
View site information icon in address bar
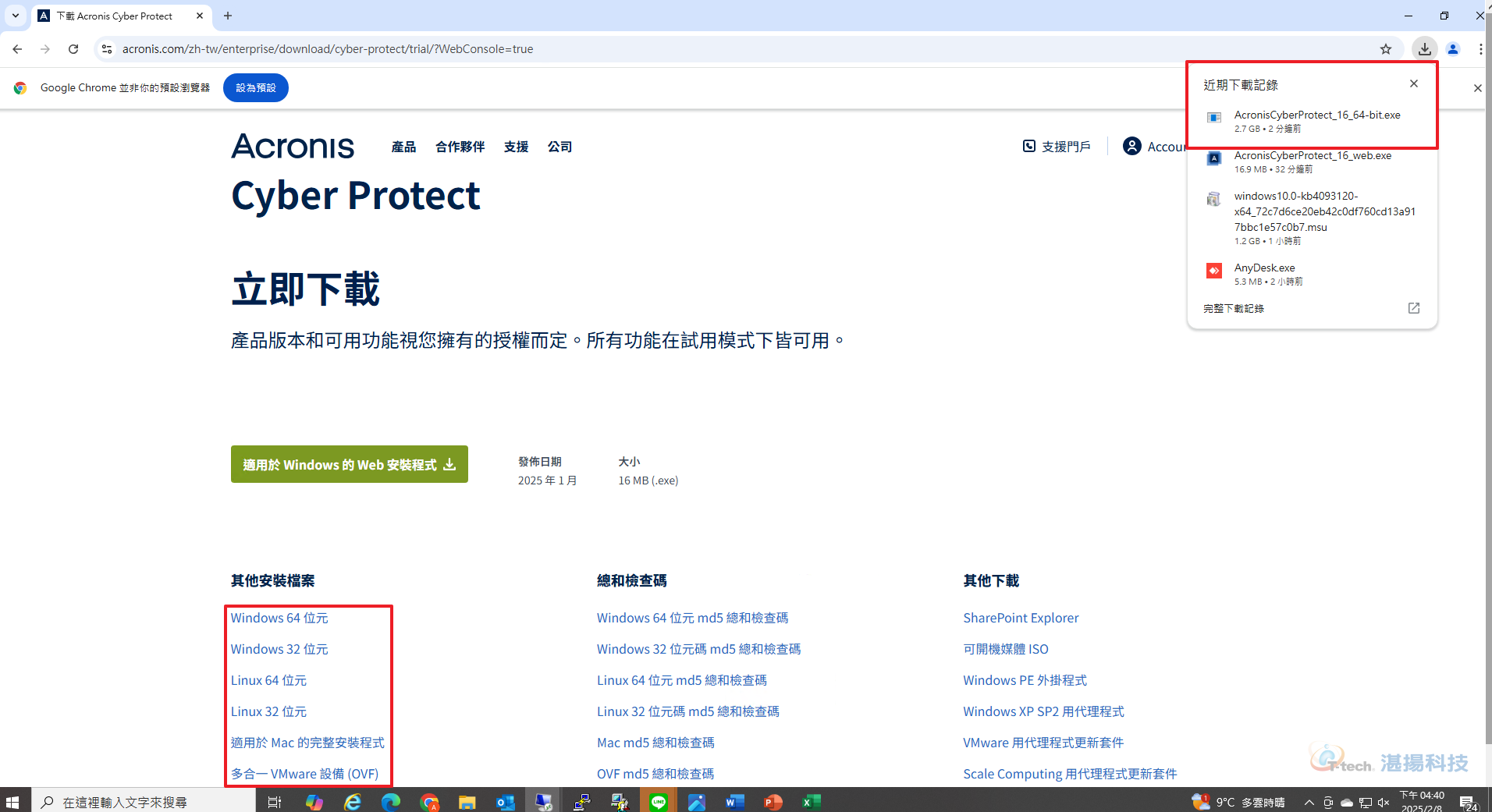click(x=107, y=49)
